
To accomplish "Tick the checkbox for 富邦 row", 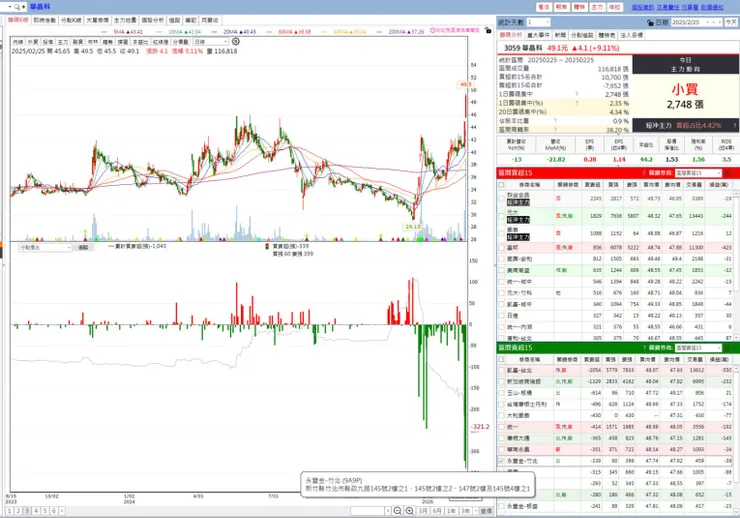I will 501,247.
